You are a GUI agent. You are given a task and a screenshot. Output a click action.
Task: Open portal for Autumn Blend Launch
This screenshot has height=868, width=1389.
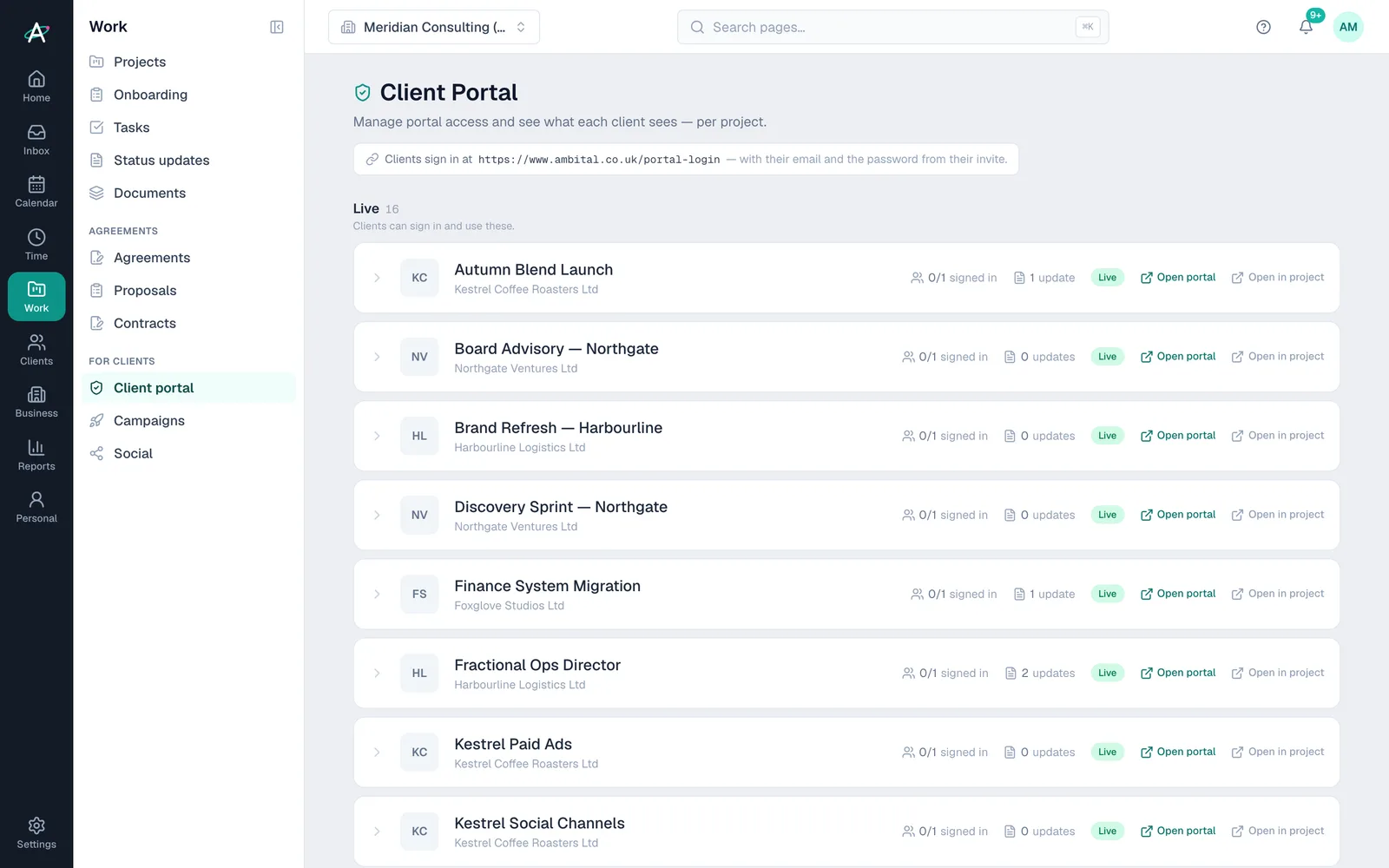1178,278
